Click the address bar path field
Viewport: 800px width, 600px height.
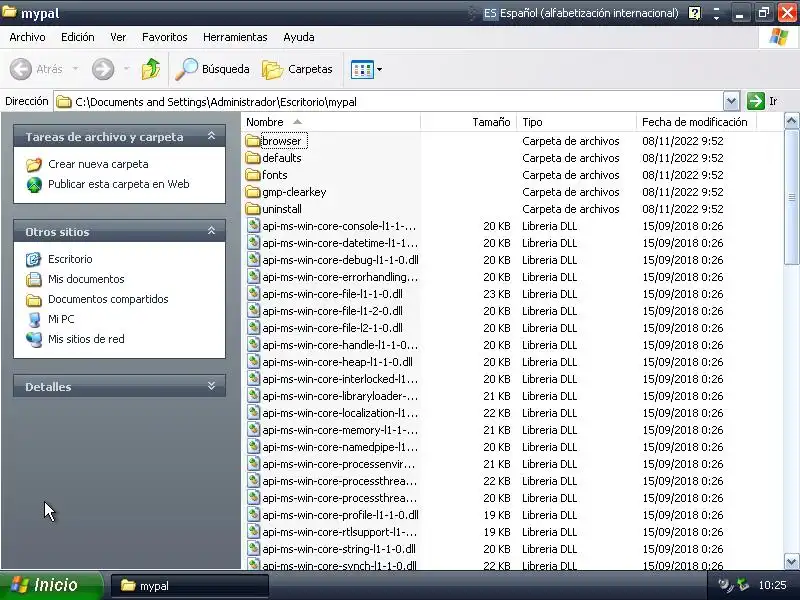tap(388, 102)
